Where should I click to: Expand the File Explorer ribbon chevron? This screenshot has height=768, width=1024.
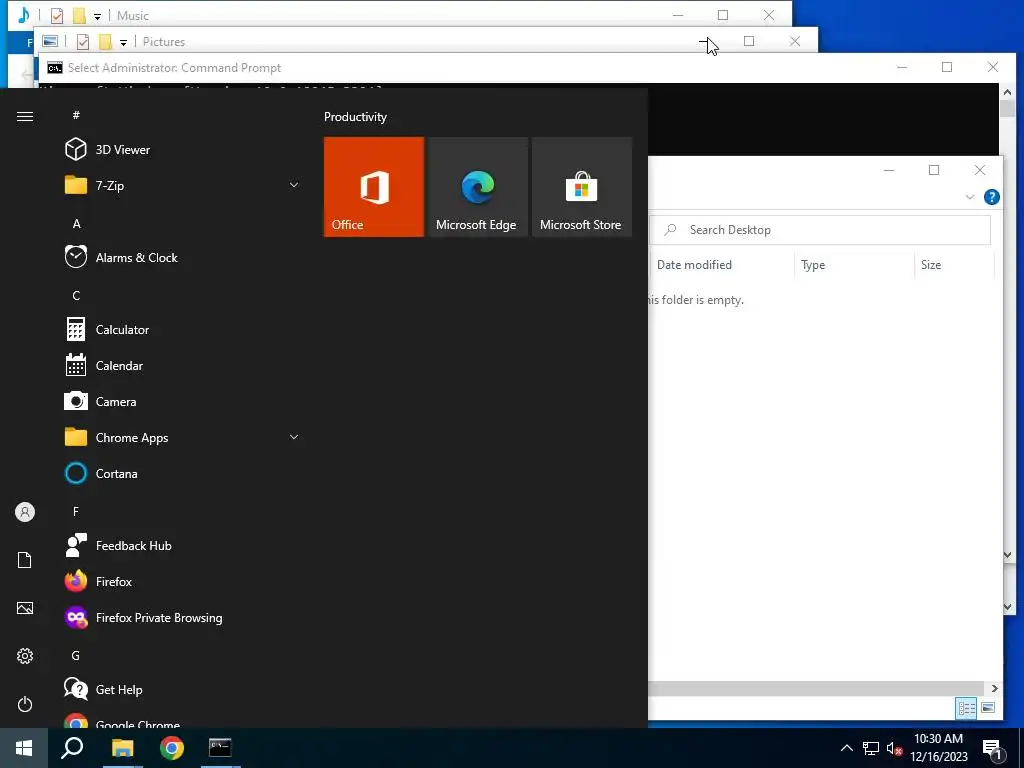(x=970, y=197)
